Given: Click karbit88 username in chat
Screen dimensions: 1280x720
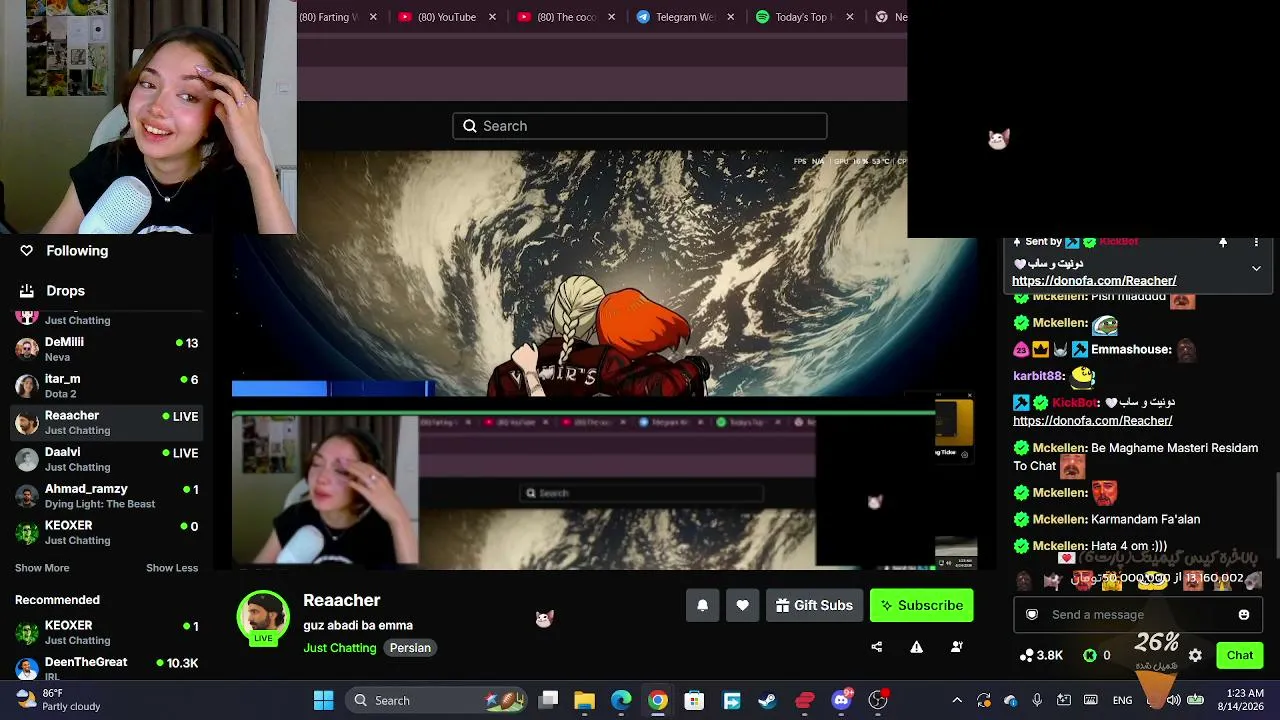Looking at the screenshot, I should [1039, 376].
